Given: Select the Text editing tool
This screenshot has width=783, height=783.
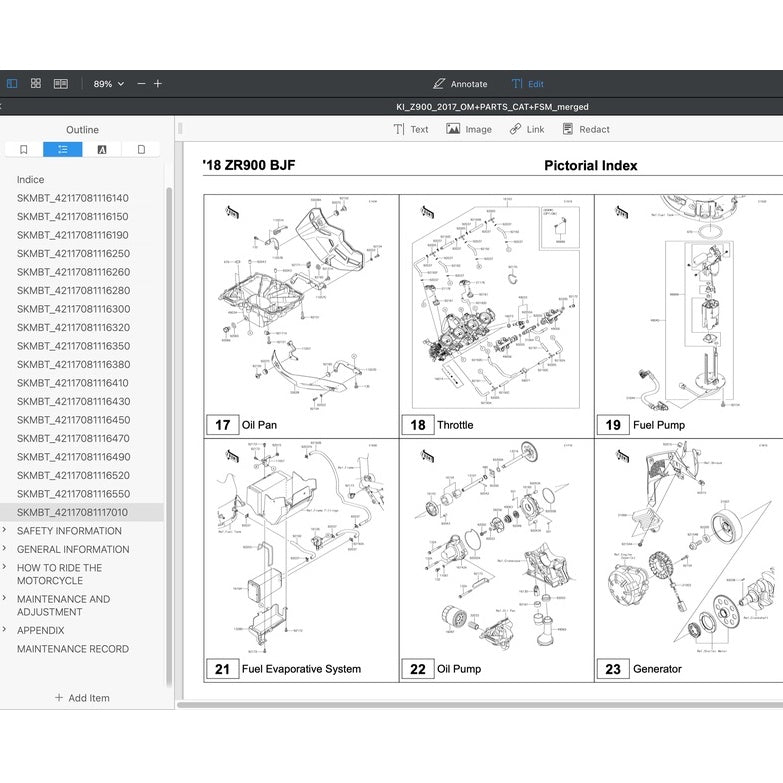Looking at the screenshot, I should click(410, 129).
